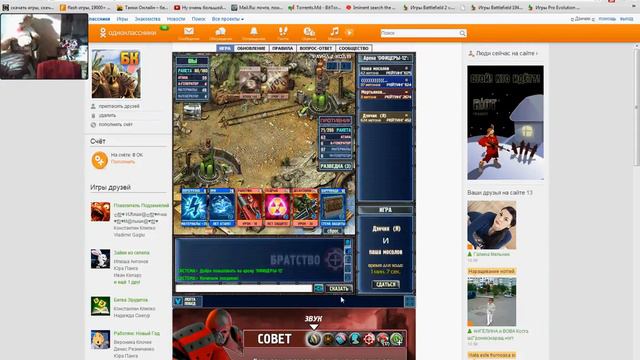Click the Odnoklassniki logo
The height and width of the screenshot is (360, 640).
(129, 33)
